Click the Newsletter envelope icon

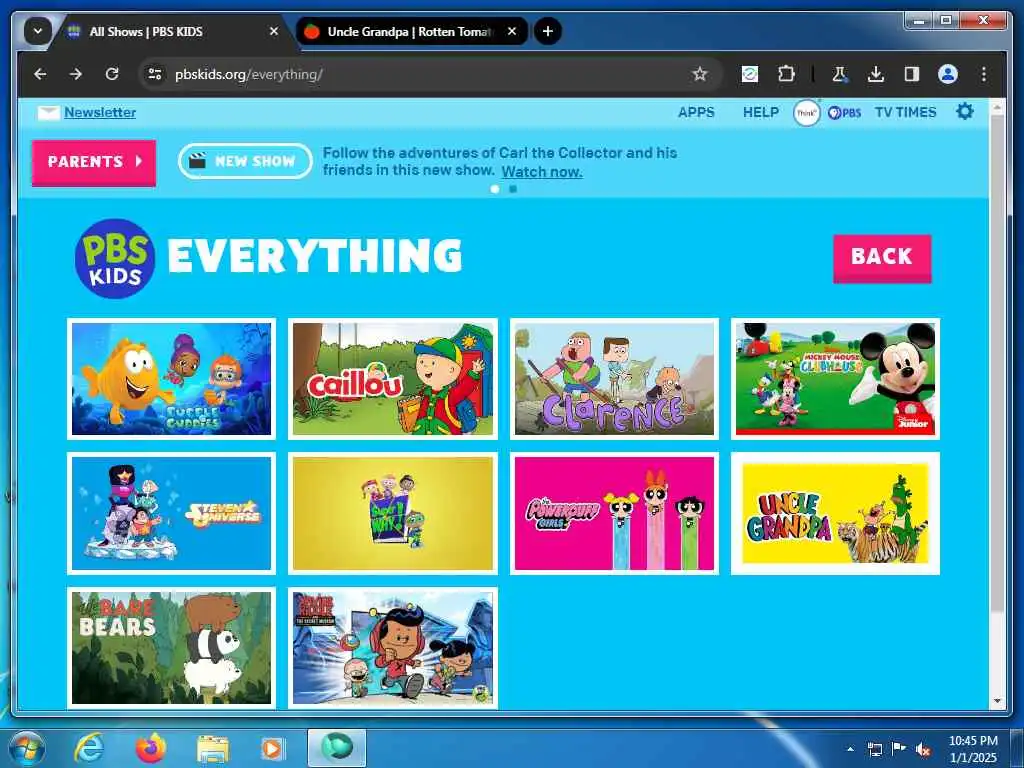(48, 112)
